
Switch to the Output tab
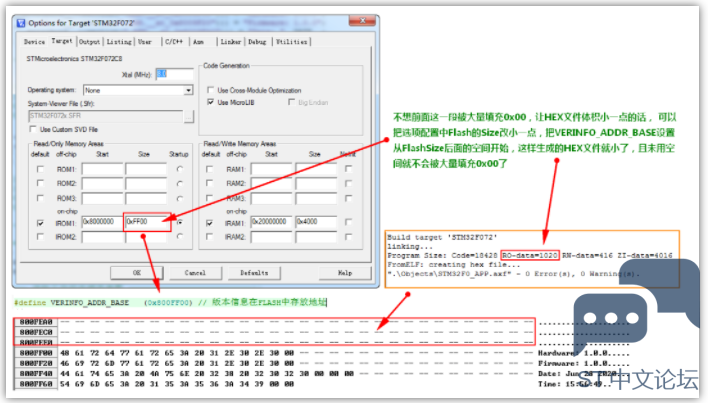pyautogui.click(x=89, y=42)
